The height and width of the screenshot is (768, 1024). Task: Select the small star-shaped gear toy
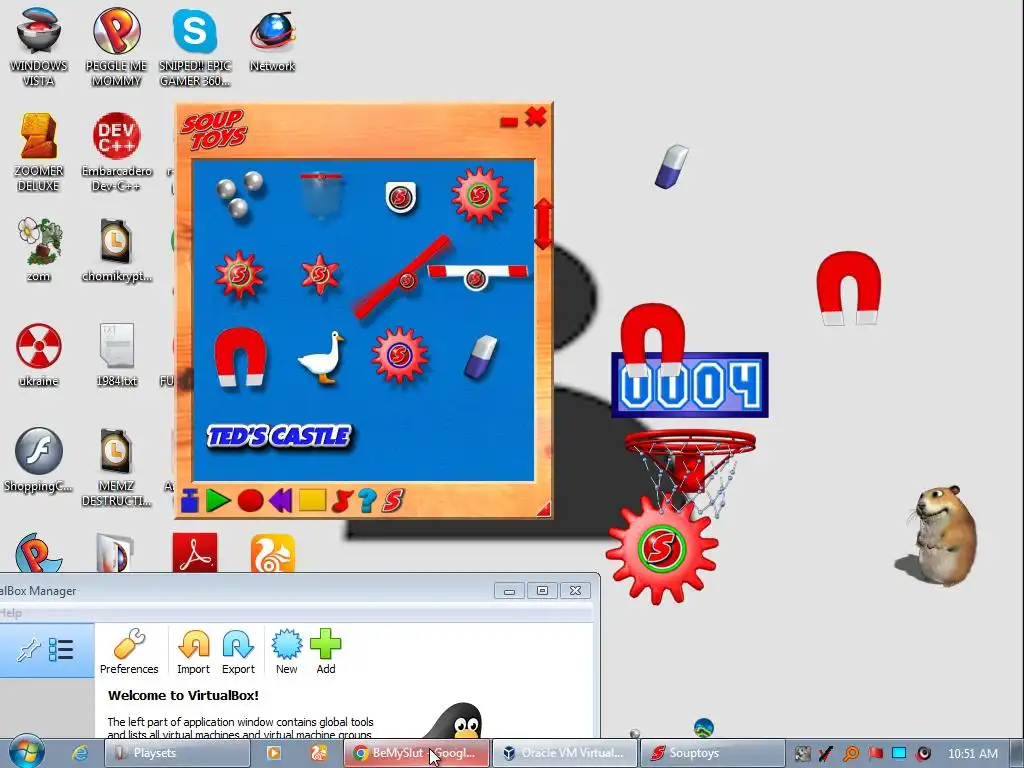coord(319,274)
